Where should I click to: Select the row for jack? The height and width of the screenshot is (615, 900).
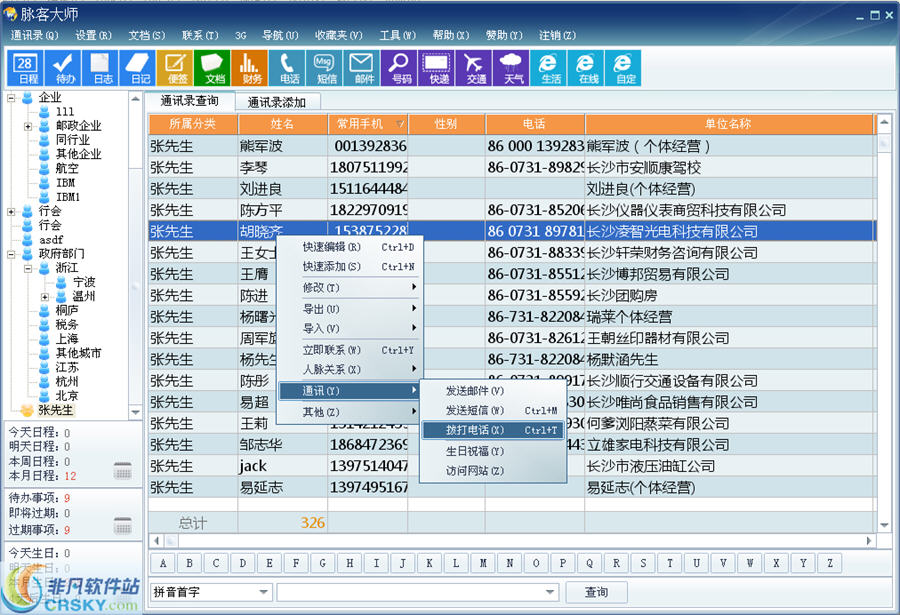coord(512,466)
